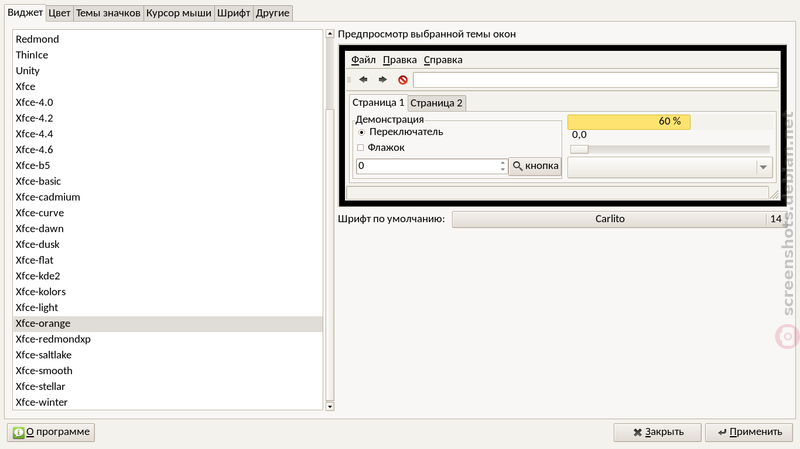
Task: Select the Xfce-light theme
Action: (168, 308)
